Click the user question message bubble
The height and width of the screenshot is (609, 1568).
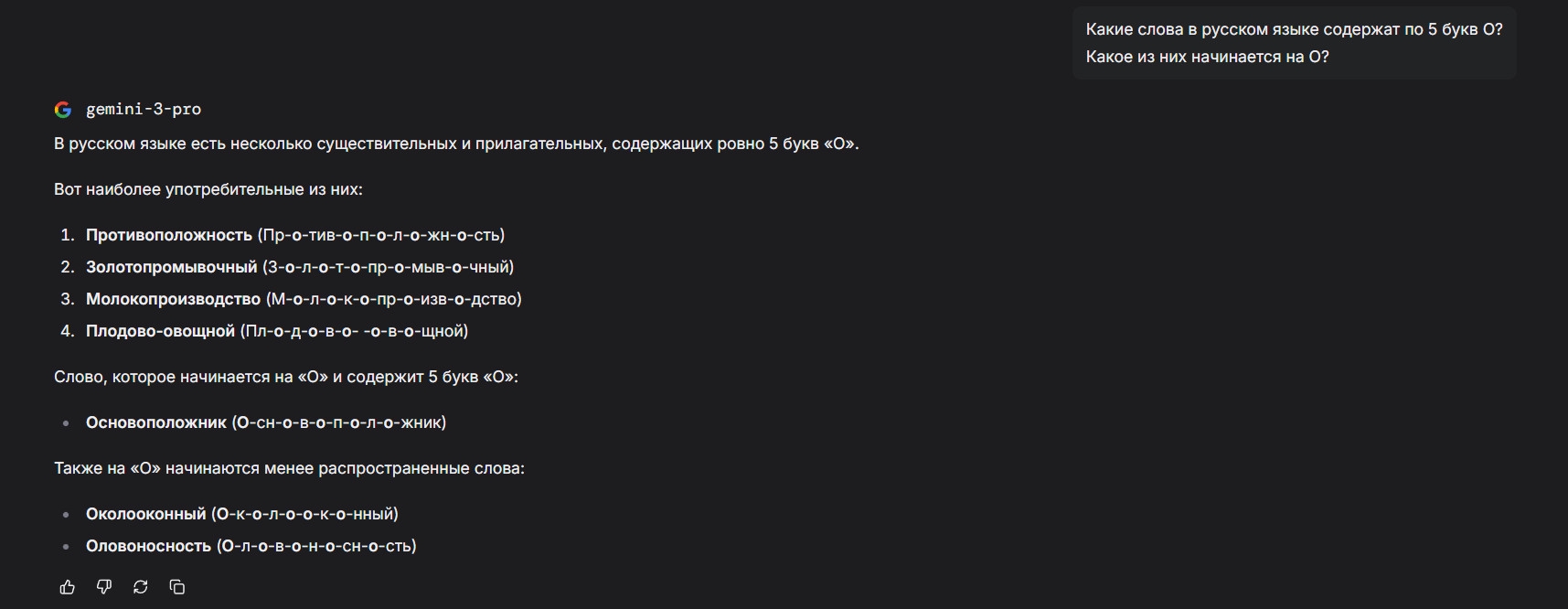point(1294,43)
